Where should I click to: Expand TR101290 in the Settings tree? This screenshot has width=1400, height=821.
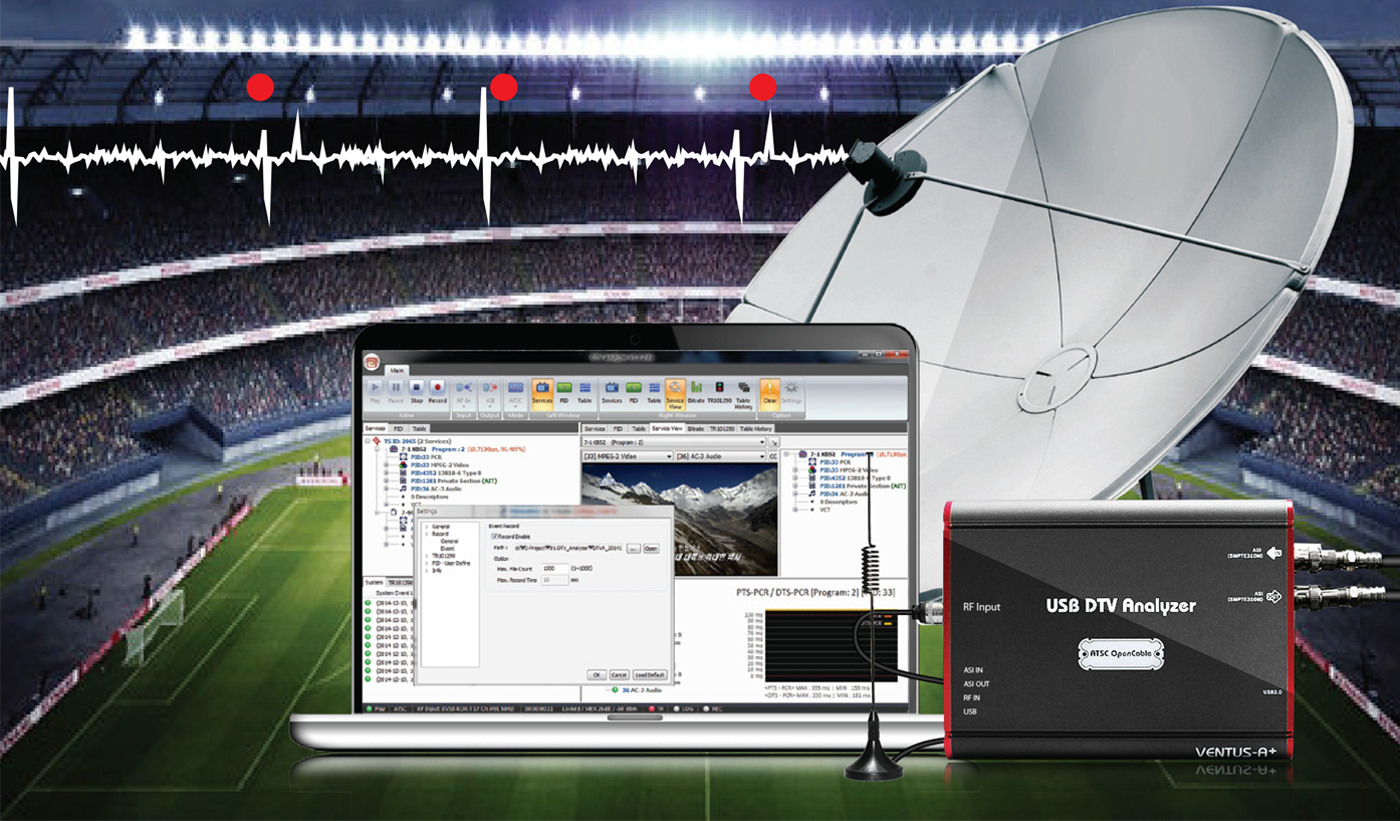[427, 556]
